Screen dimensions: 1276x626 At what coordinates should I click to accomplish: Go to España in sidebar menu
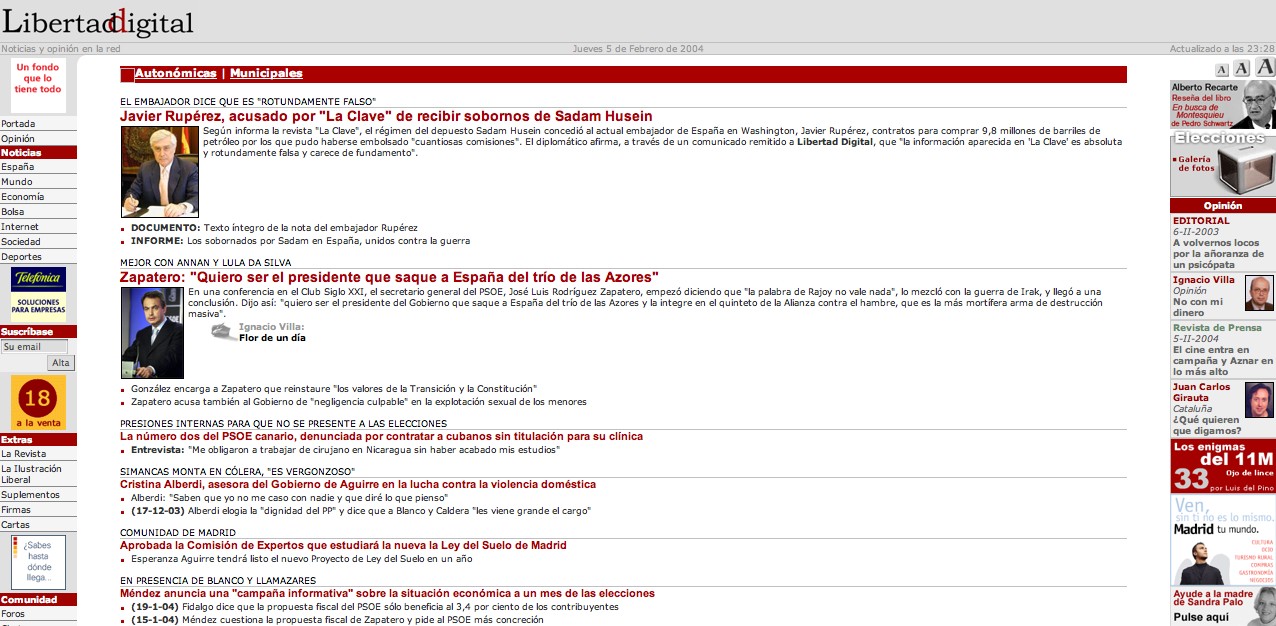(17, 167)
